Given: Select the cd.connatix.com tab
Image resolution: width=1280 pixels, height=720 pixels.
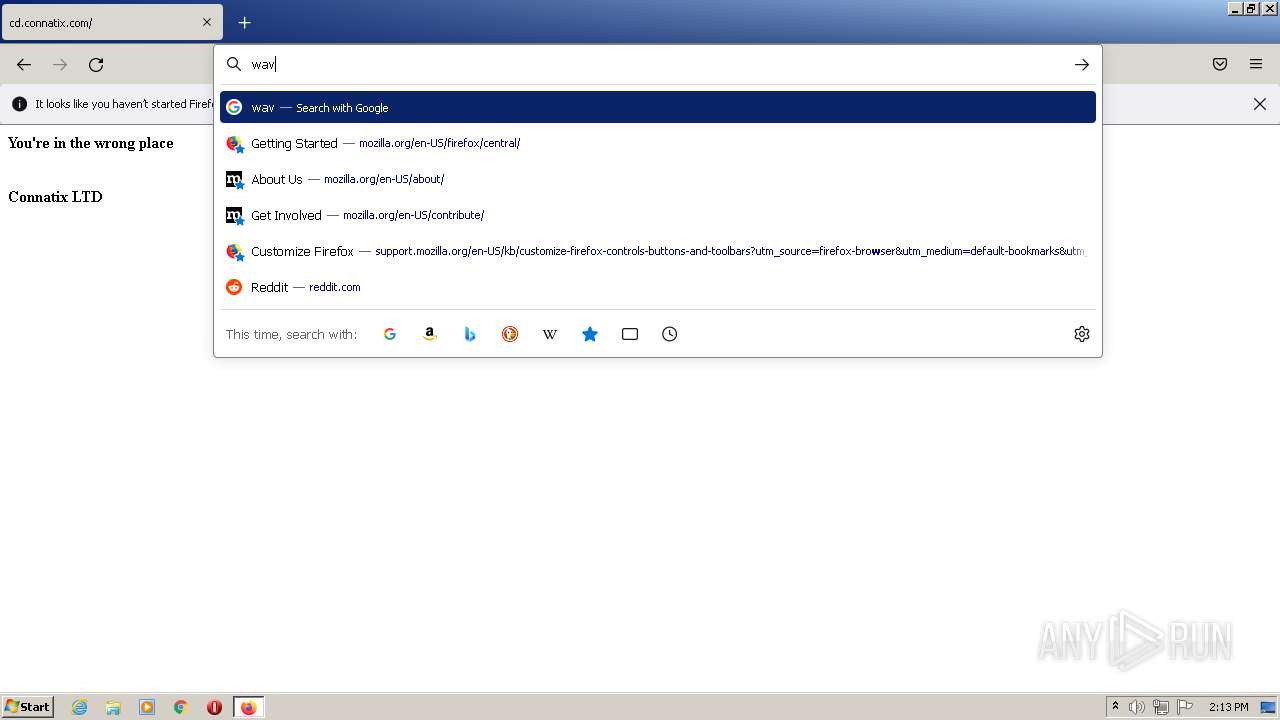Looking at the screenshot, I should (112, 22).
